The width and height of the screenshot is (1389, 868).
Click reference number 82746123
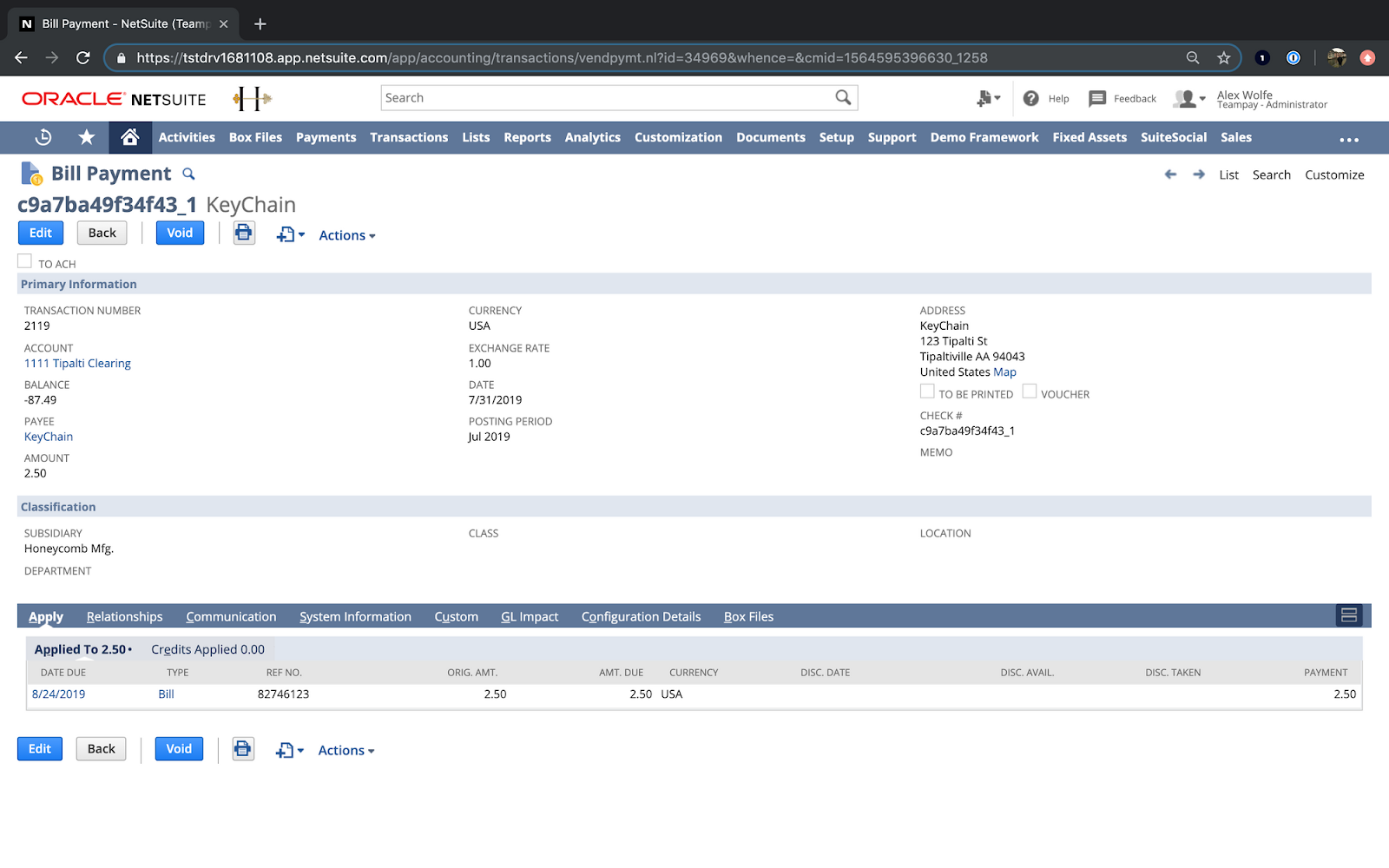click(x=283, y=694)
